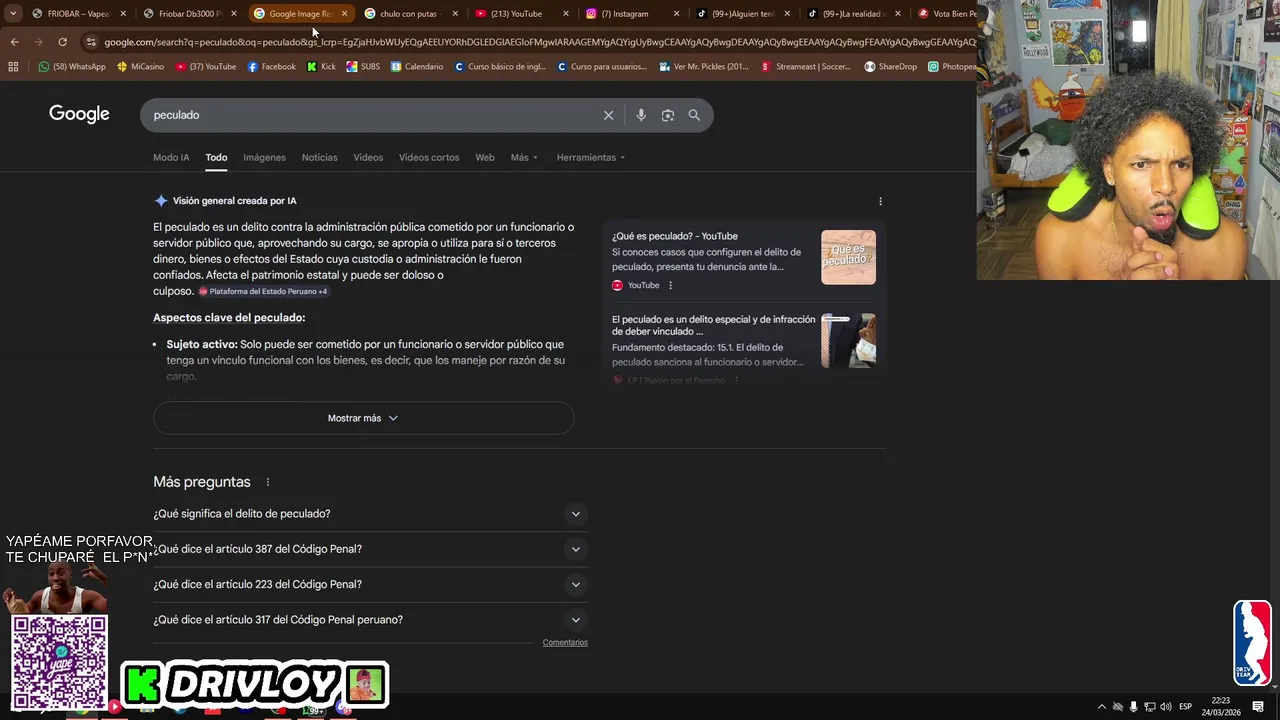The image size is (1280, 720).
Task: Expand question about artículo 387
Action: coord(370,549)
